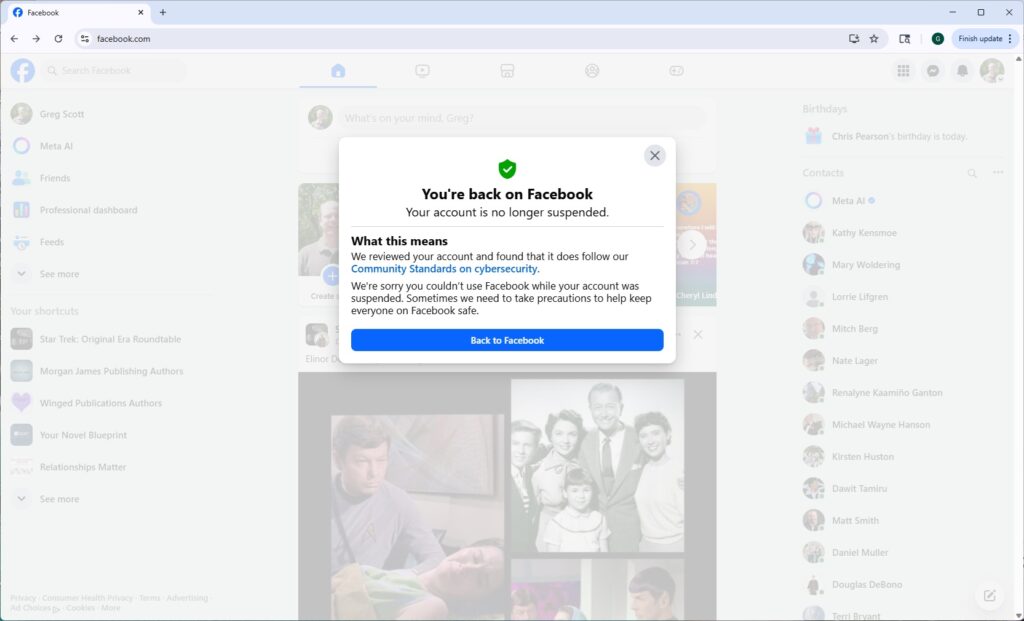The width and height of the screenshot is (1024, 621).
Task: Open the new message compose pencil icon
Action: [989, 594]
